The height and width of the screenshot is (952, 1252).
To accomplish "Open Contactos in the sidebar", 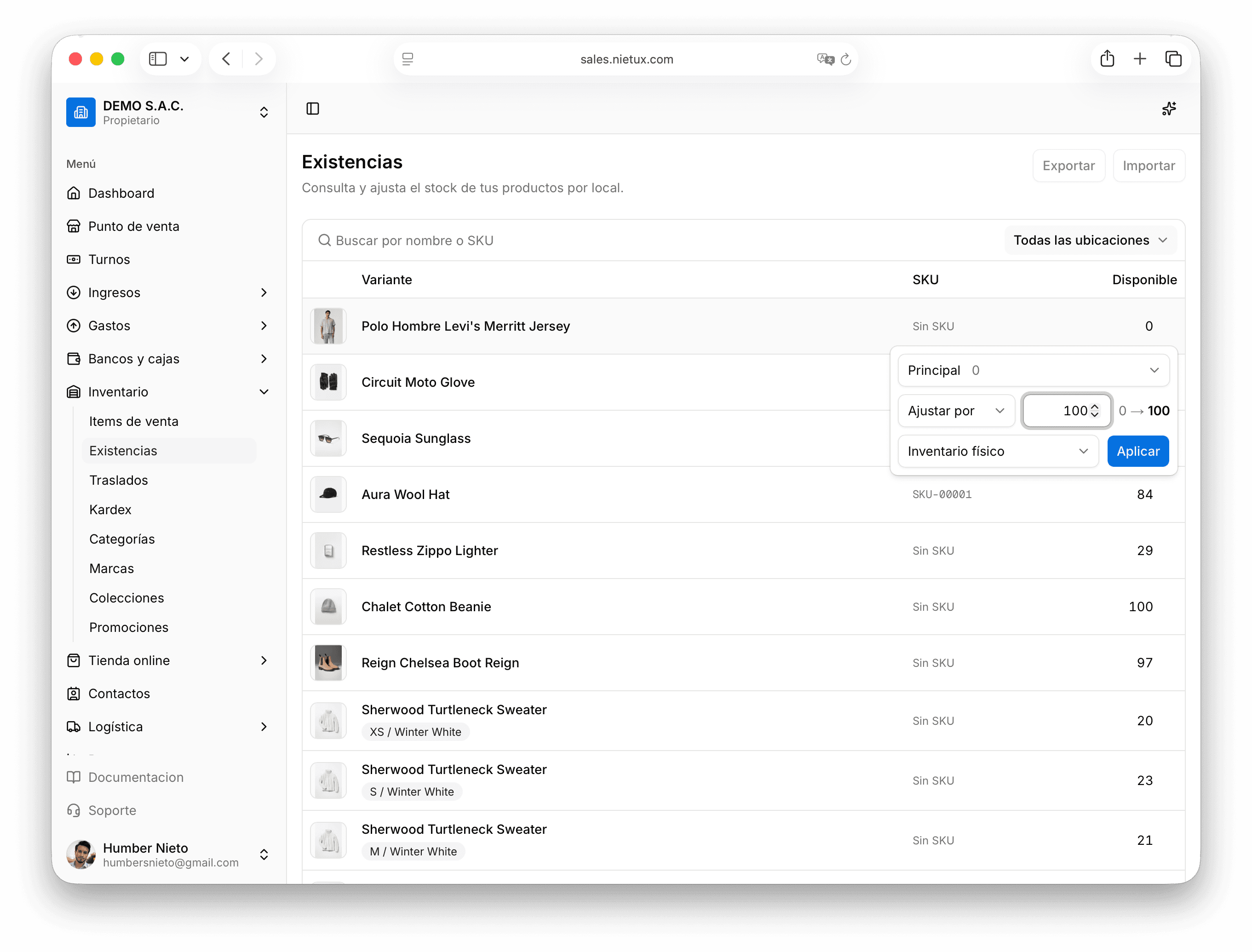I will (168, 693).
